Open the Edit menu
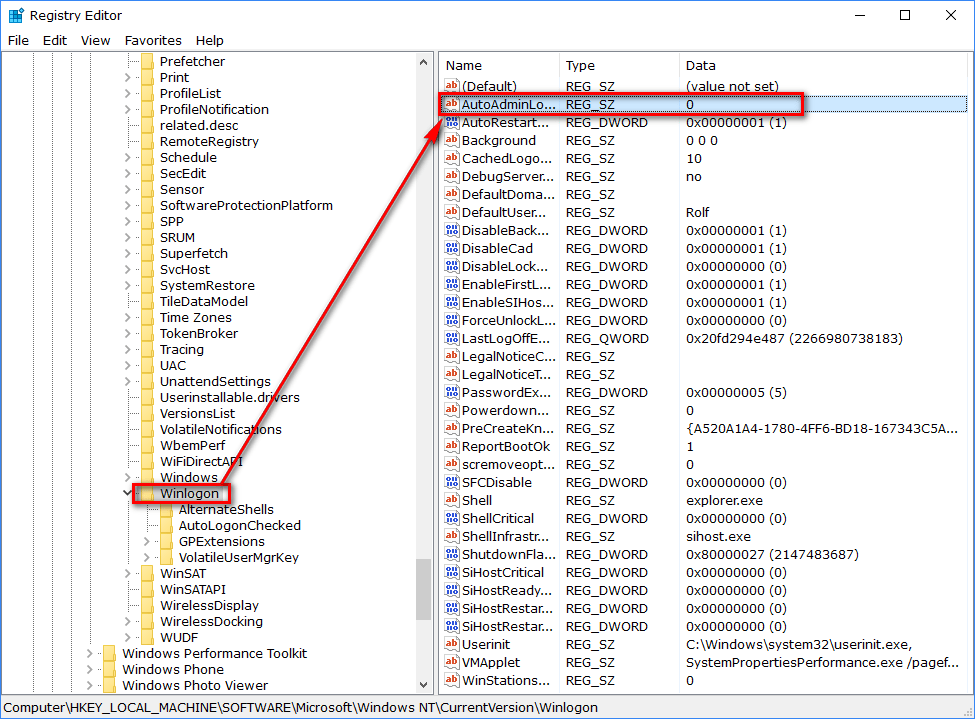Viewport: 975px width, 719px height. point(55,40)
